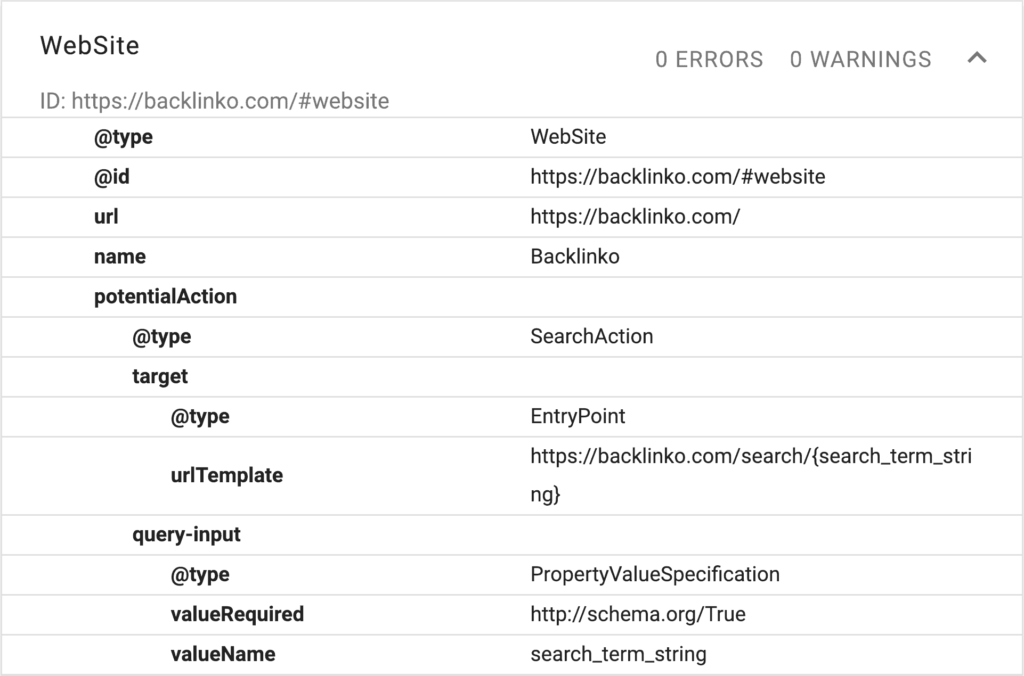Image resolution: width=1024 pixels, height=676 pixels.
Task: Select the potentialAction property row
Action: [165, 297]
